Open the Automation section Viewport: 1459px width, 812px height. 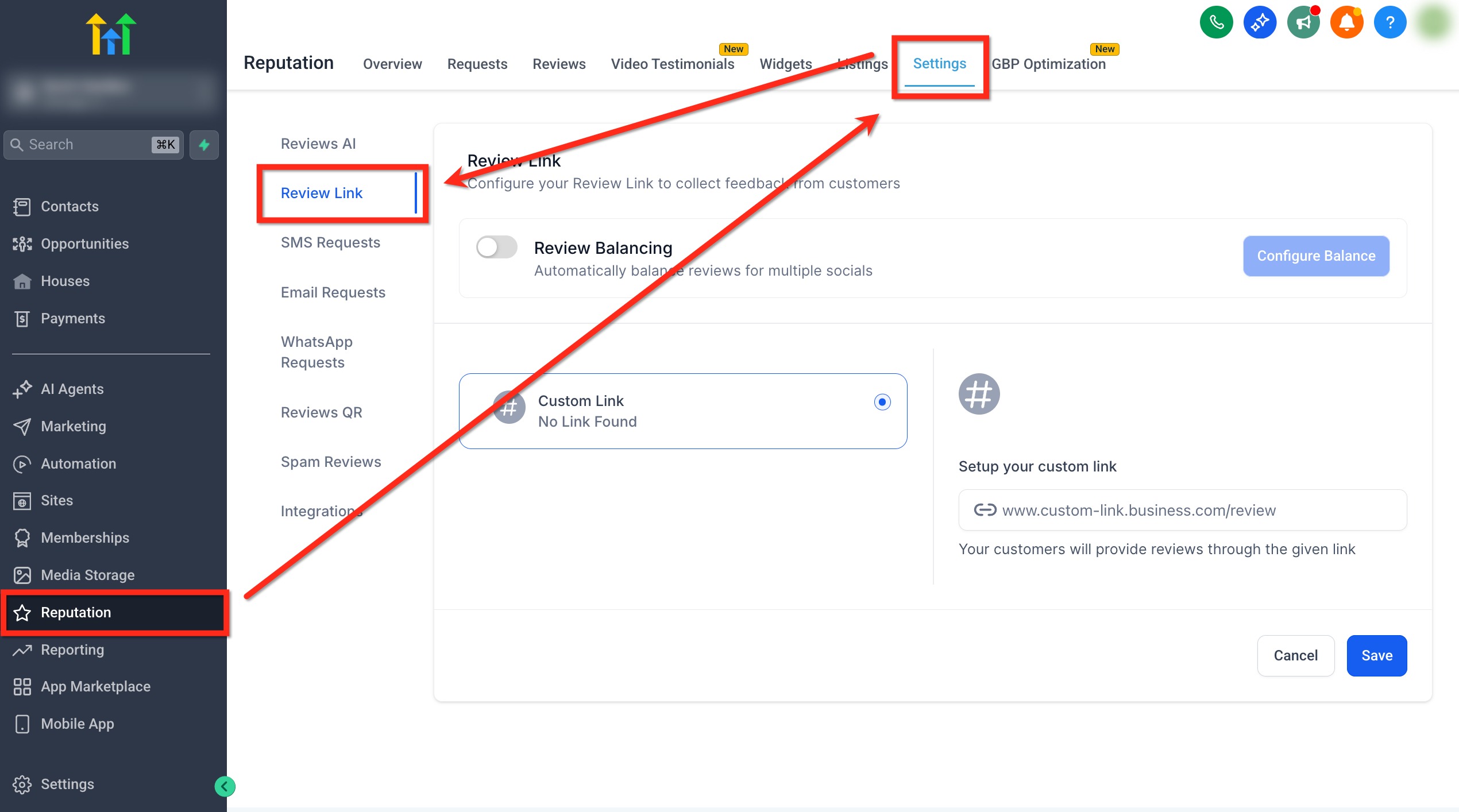tap(79, 463)
